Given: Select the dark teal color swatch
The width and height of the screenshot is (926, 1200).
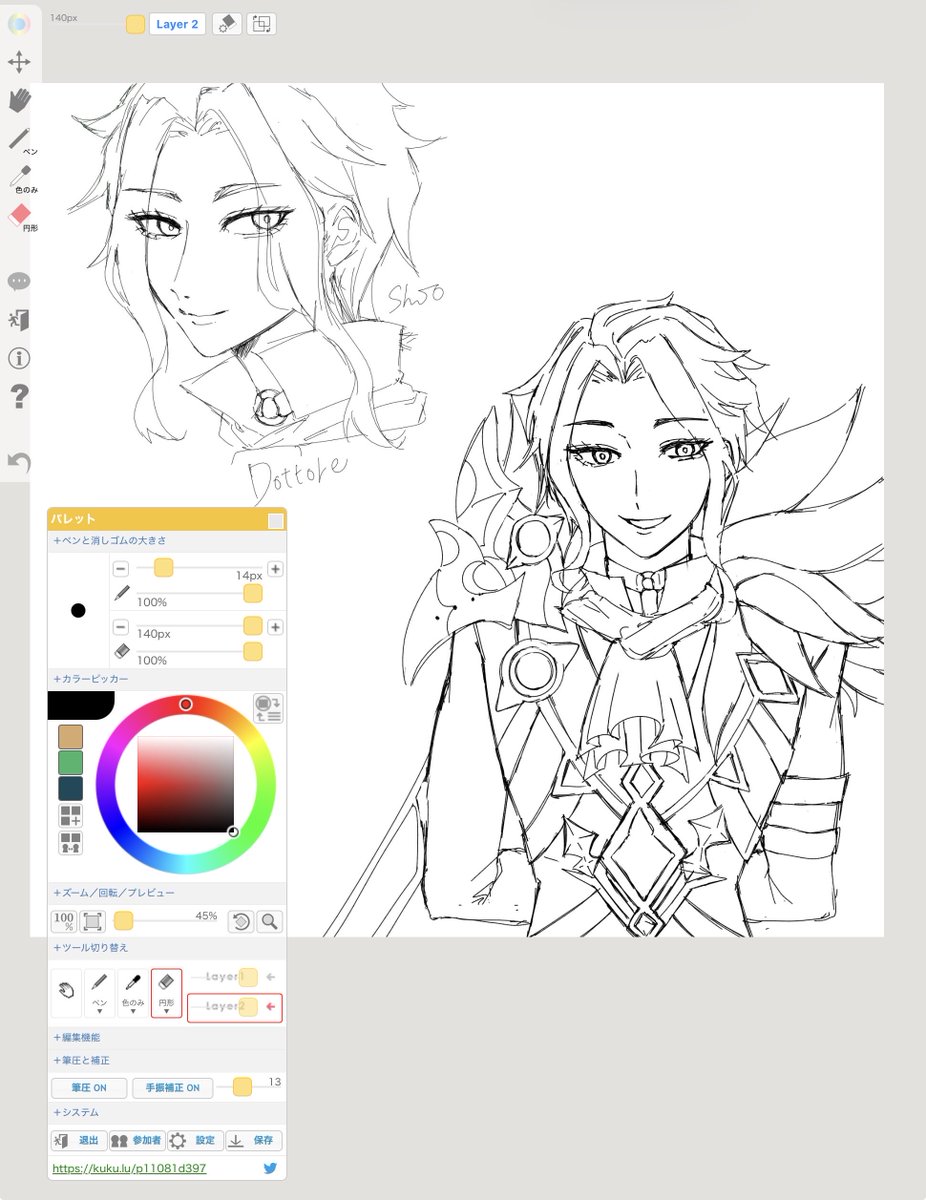Looking at the screenshot, I should click(x=71, y=789).
